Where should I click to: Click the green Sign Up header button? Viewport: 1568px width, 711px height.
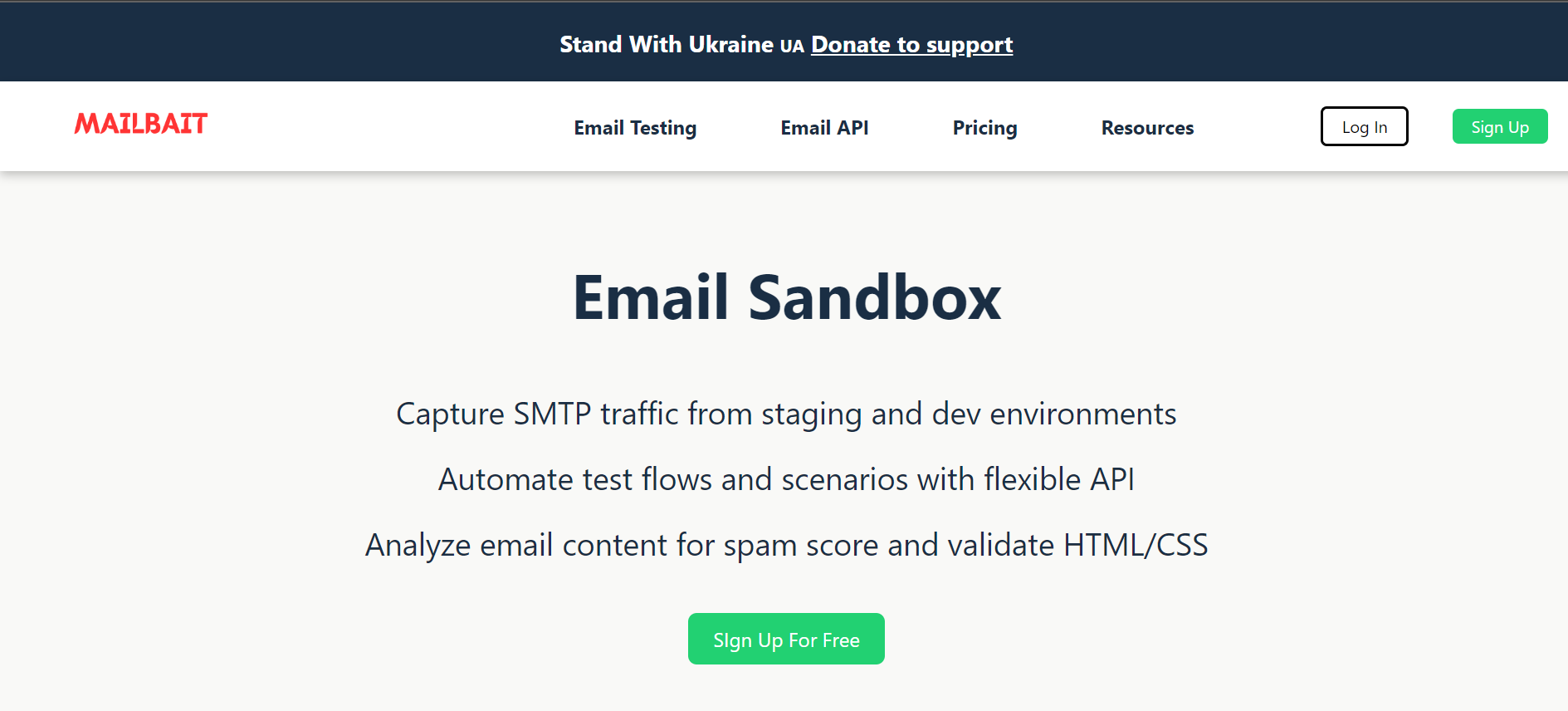(x=1500, y=126)
